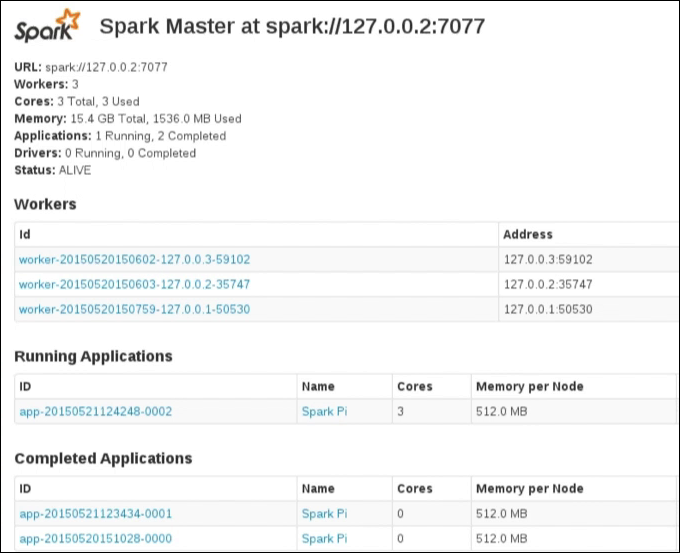
Task: Select URL value spark://127.0.0.2:7077 text
Action: pyautogui.click(x=106, y=67)
